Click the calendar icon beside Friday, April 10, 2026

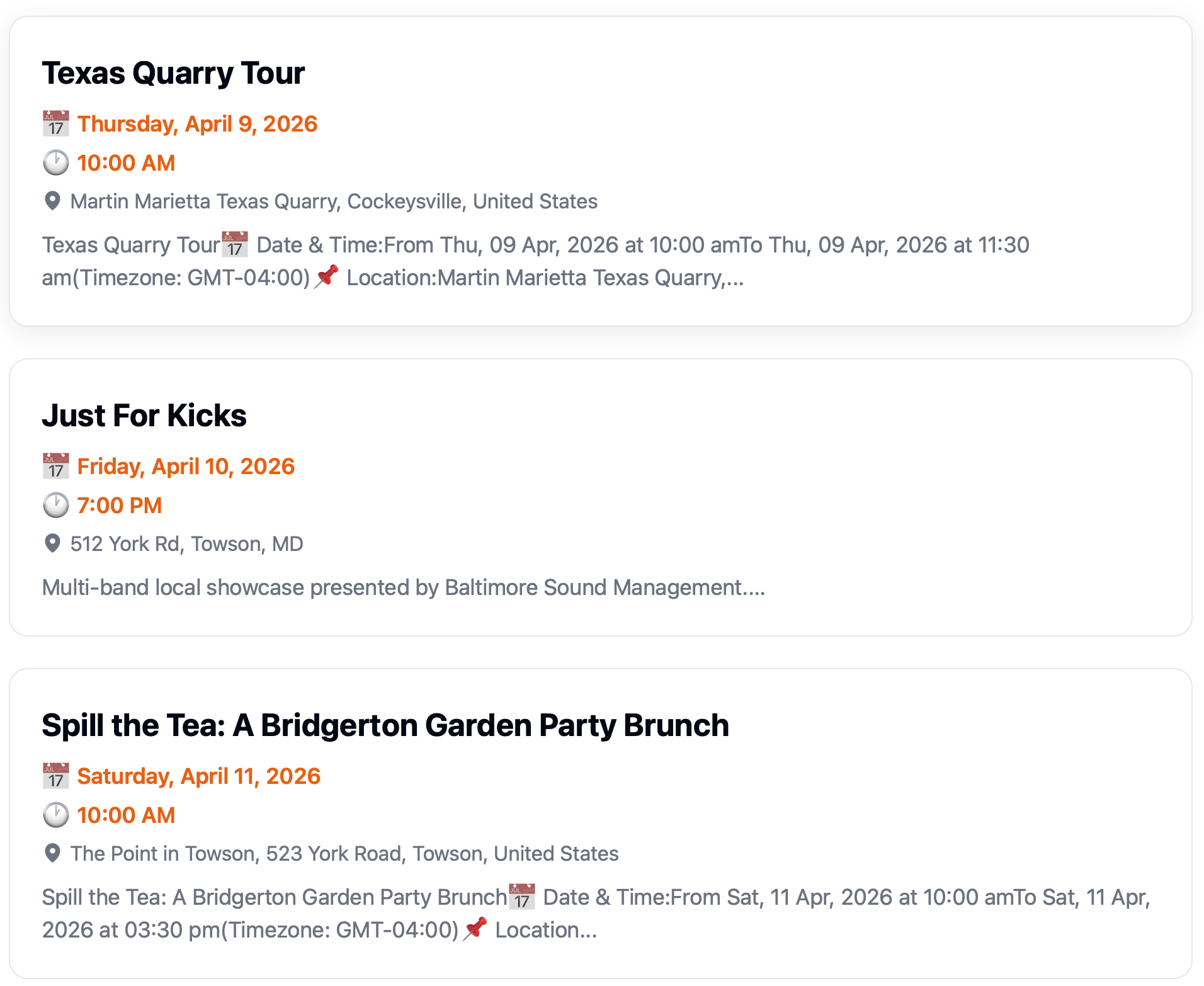point(55,467)
